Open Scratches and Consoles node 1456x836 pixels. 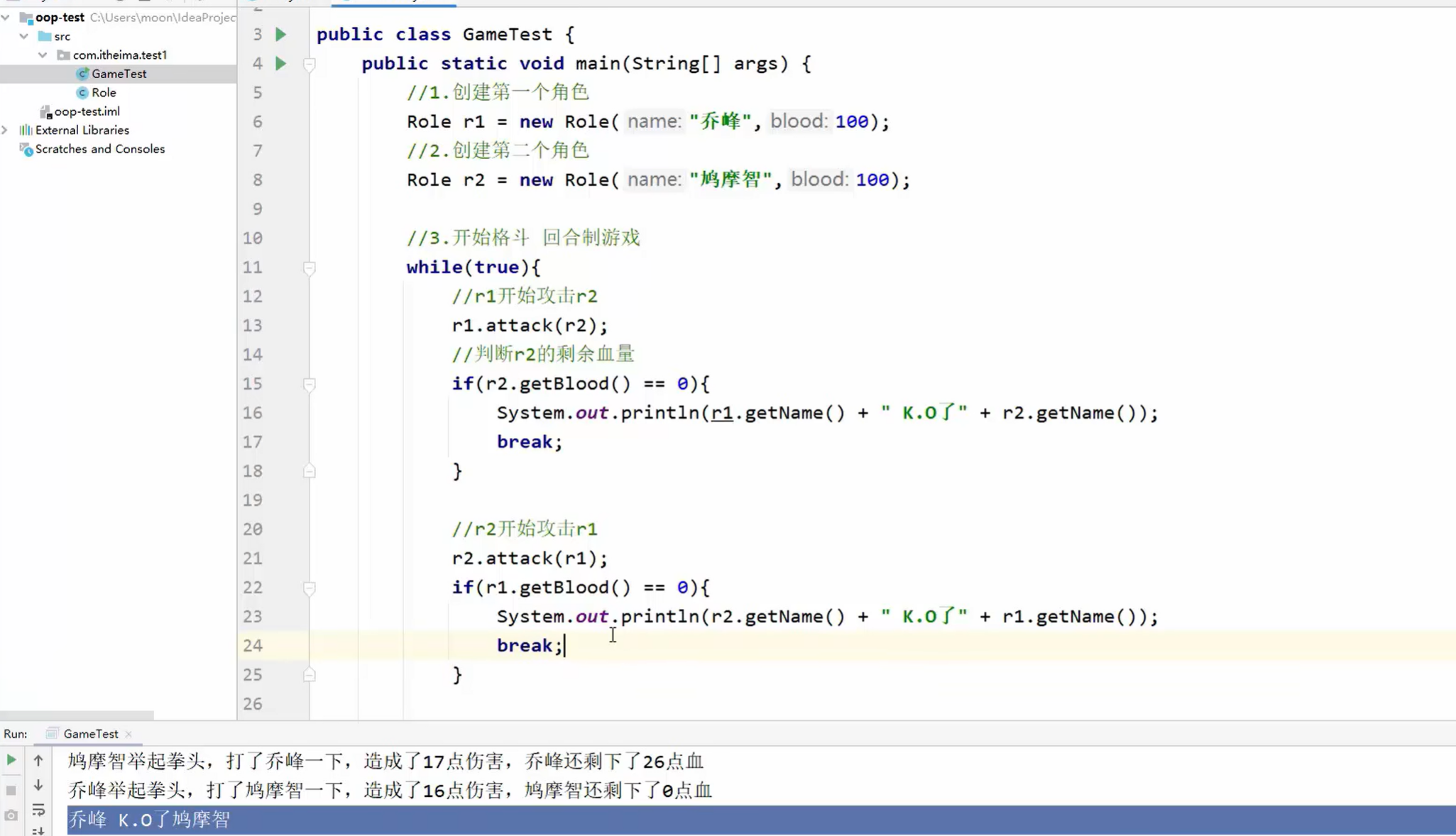click(100, 149)
